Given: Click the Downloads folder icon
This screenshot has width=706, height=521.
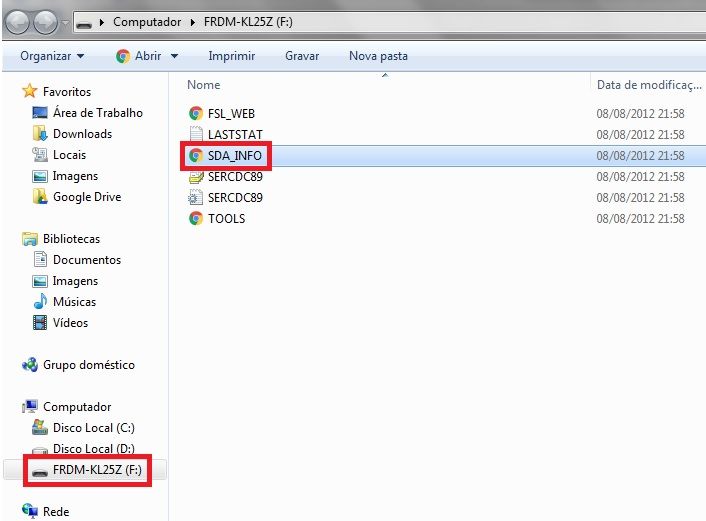Looking at the screenshot, I should point(40,133).
